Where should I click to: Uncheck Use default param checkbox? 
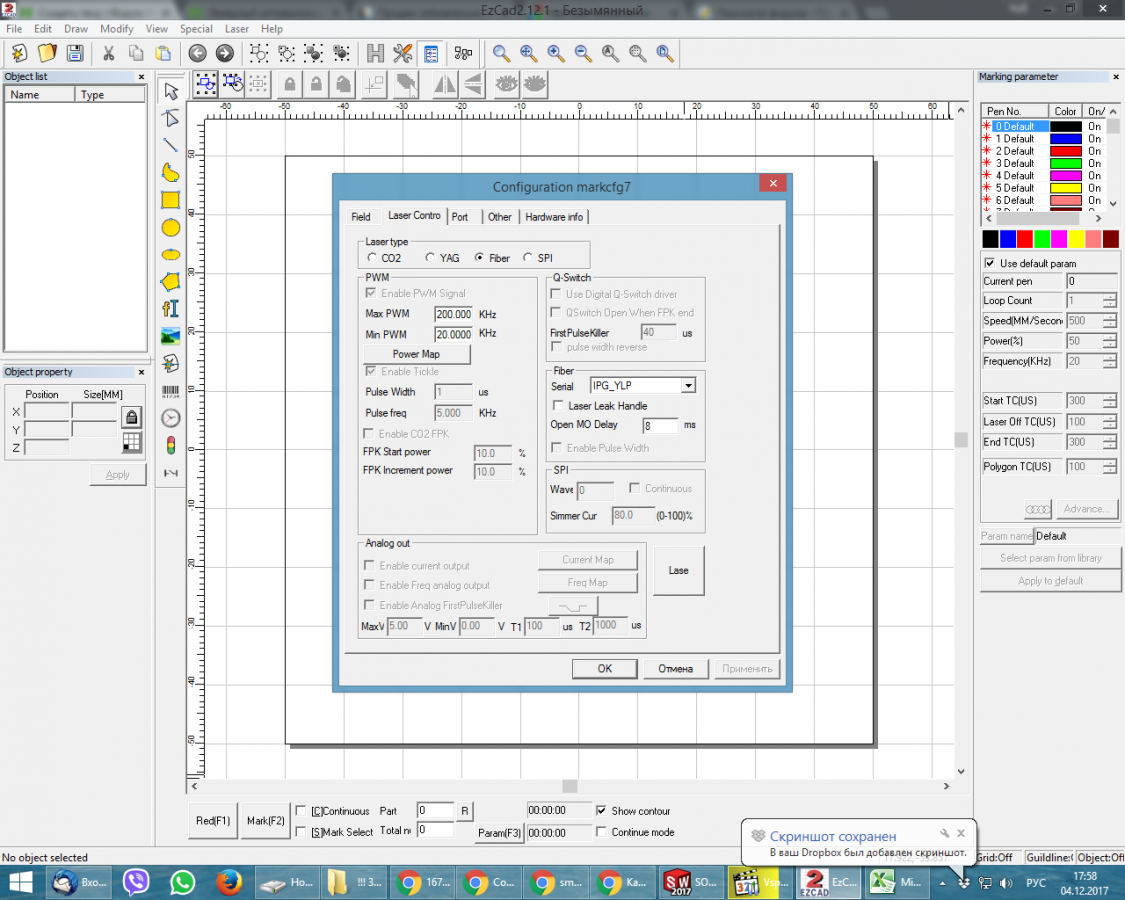990,264
